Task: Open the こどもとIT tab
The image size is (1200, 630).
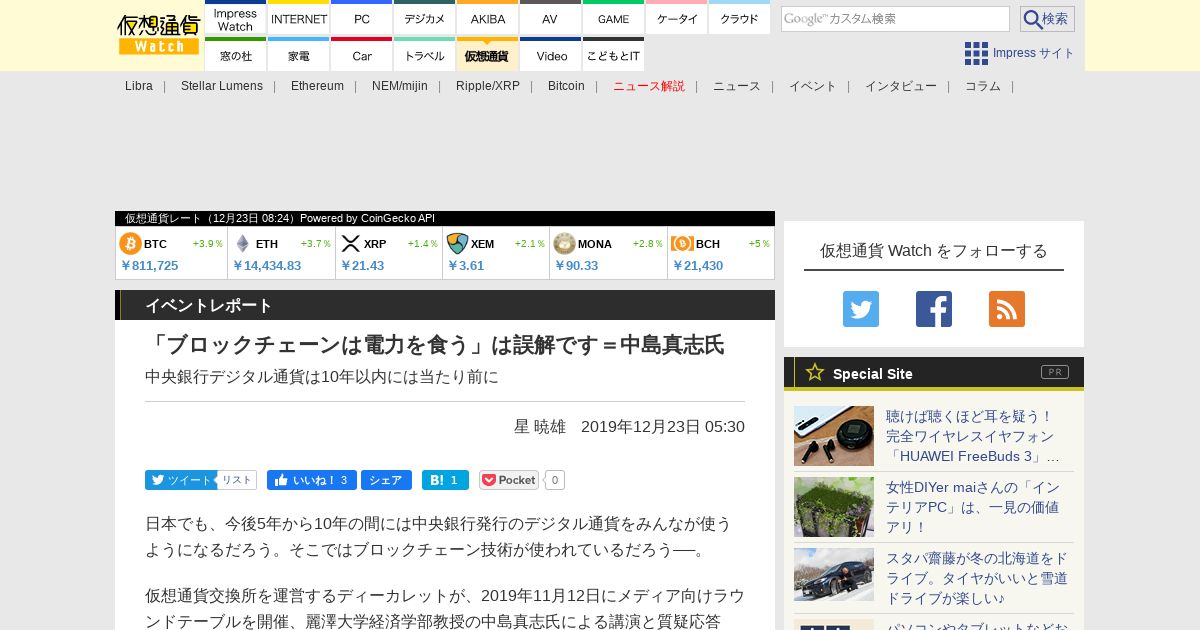Action: [x=613, y=56]
